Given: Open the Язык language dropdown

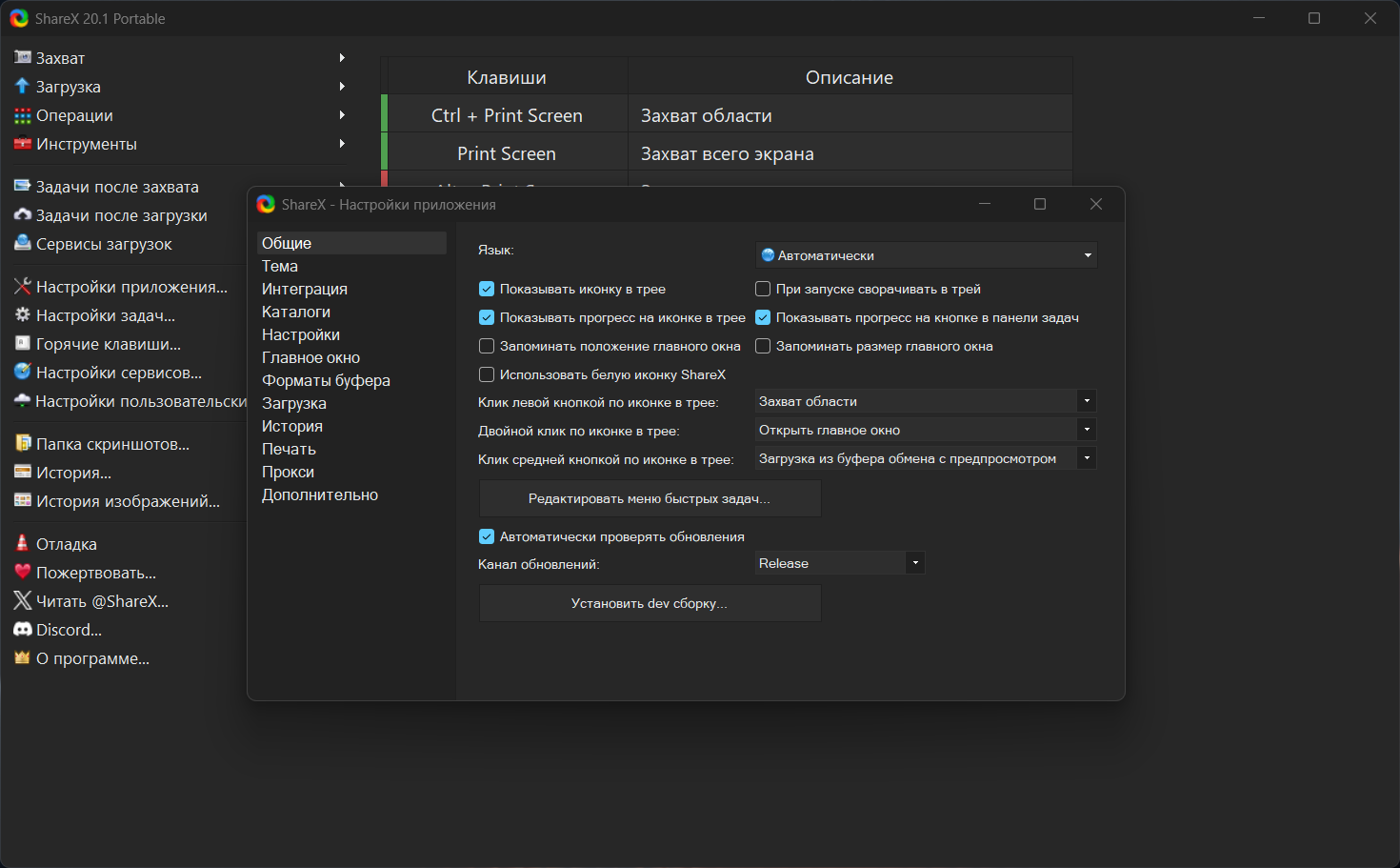Looking at the screenshot, I should 927,255.
